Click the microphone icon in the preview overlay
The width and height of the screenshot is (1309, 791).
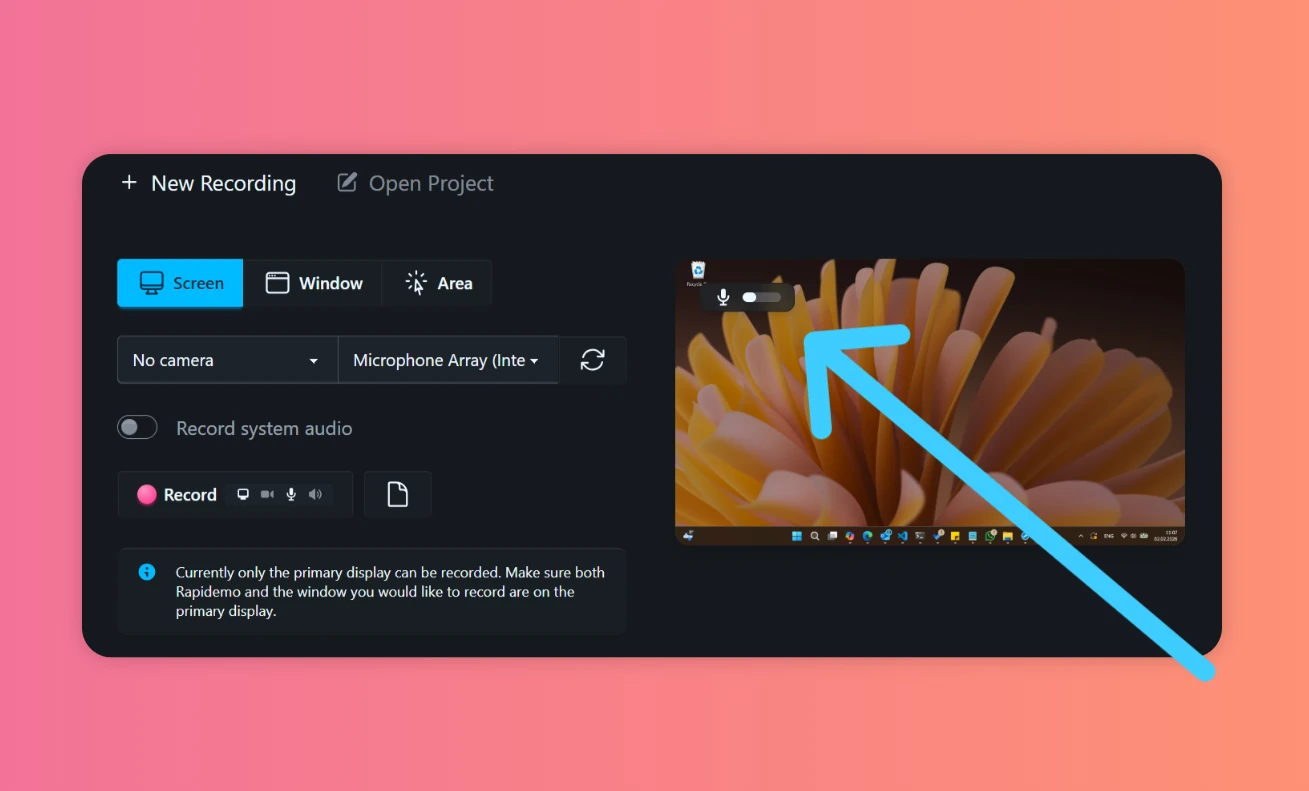point(723,296)
